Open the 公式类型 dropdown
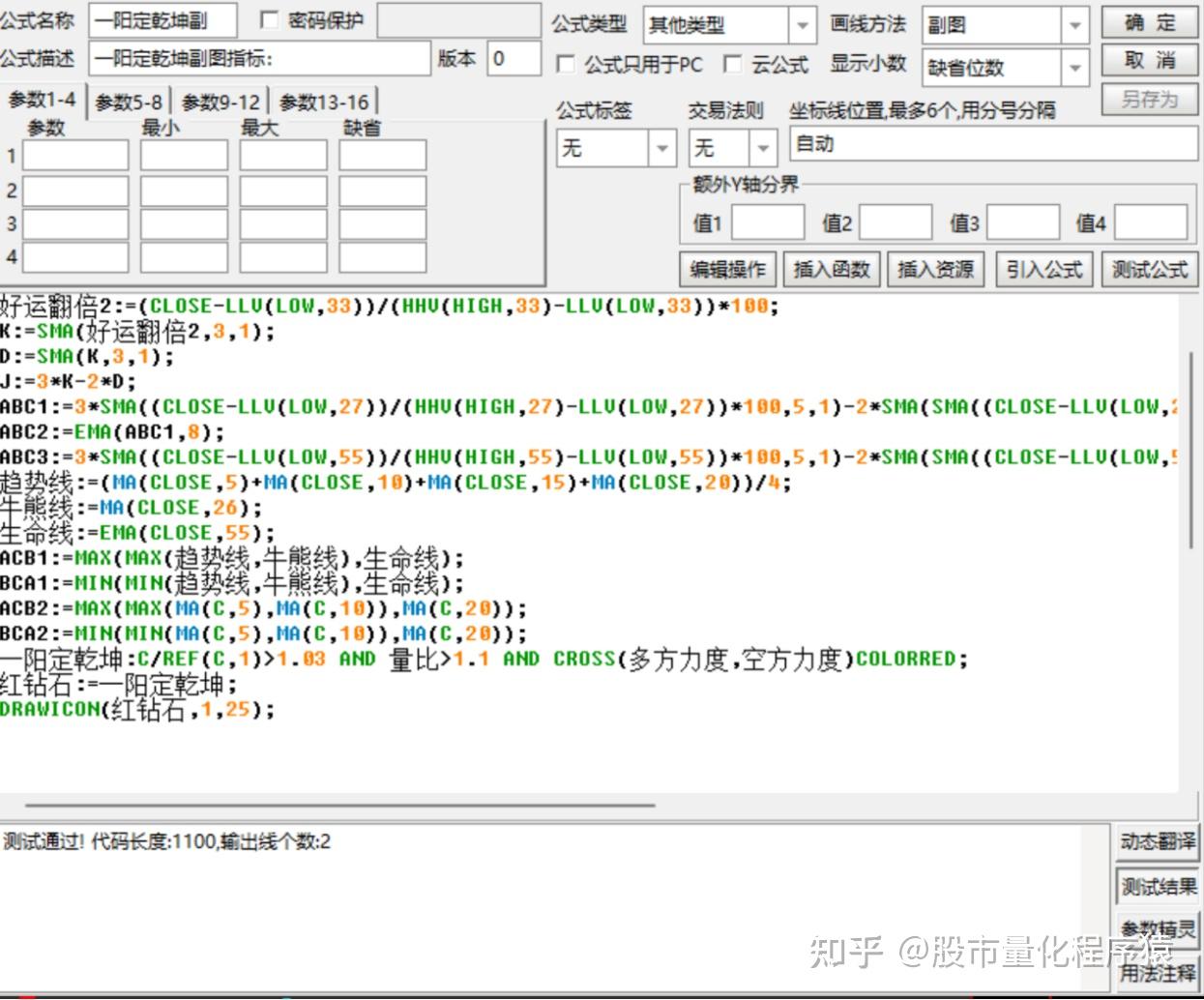The width and height of the screenshot is (1204, 1000). 803,25
